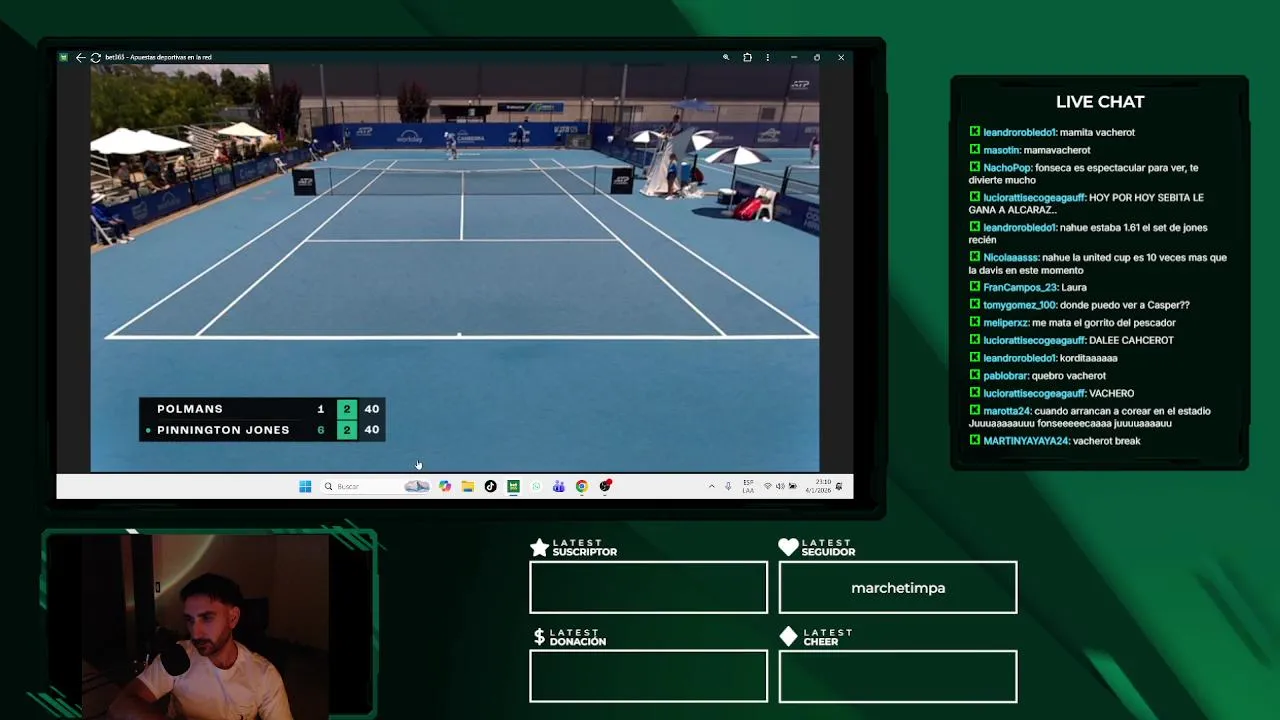Open the notification bell in taskbar

point(839,486)
